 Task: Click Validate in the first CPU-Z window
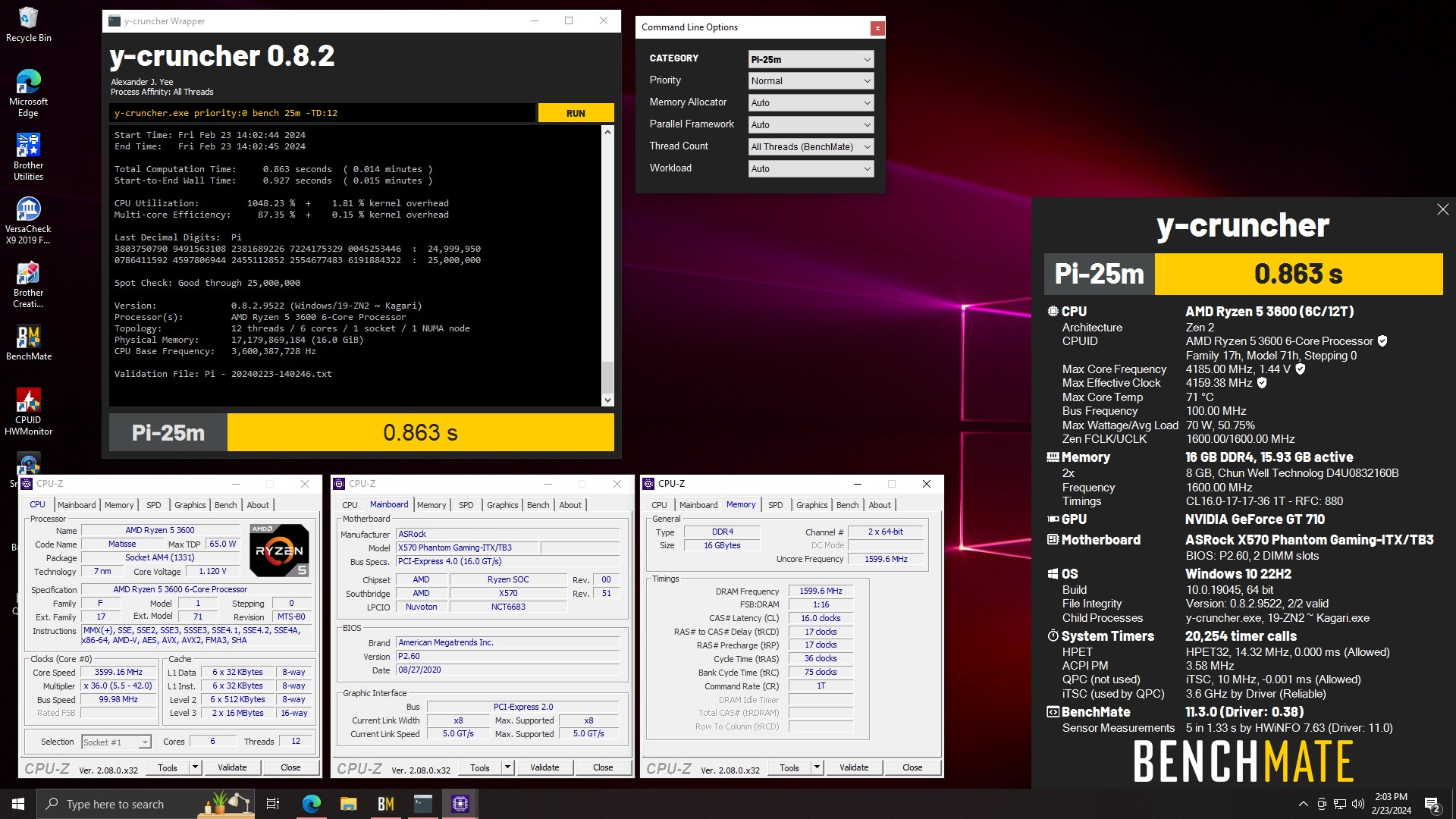[x=232, y=767]
